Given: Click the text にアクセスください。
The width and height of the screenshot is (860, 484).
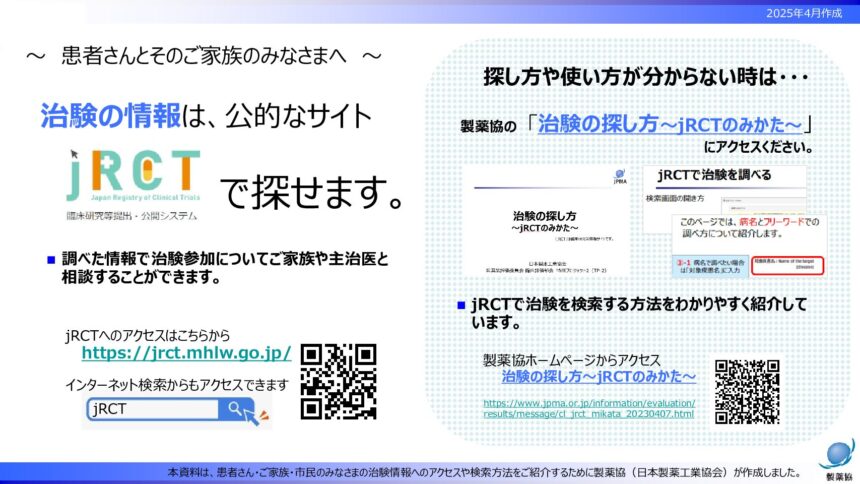Looking at the screenshot, I should [x=758, y=147].
